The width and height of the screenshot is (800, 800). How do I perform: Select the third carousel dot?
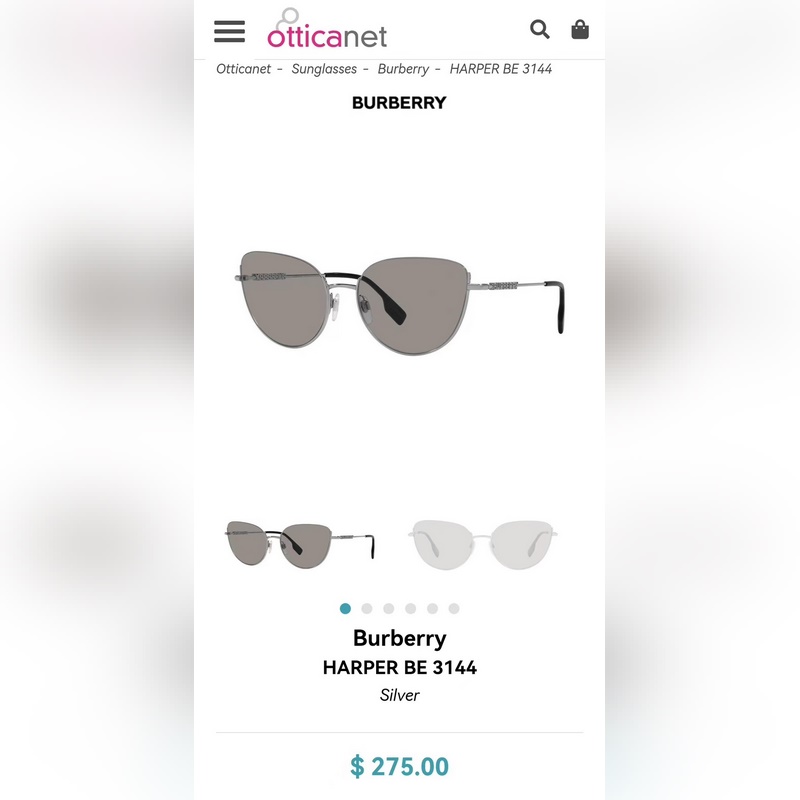coord(389,608)
